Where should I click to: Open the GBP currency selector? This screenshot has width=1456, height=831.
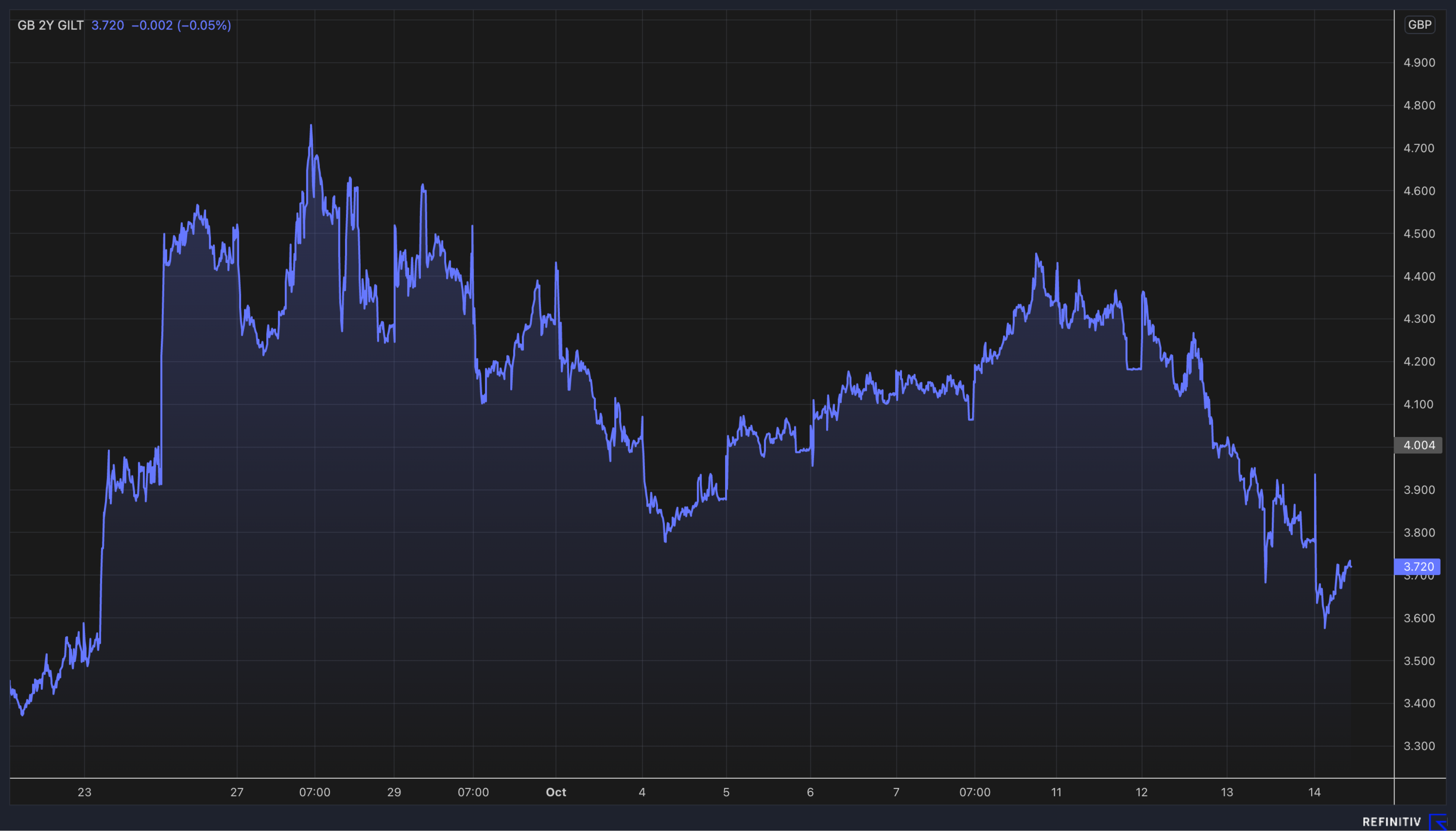1419,24
